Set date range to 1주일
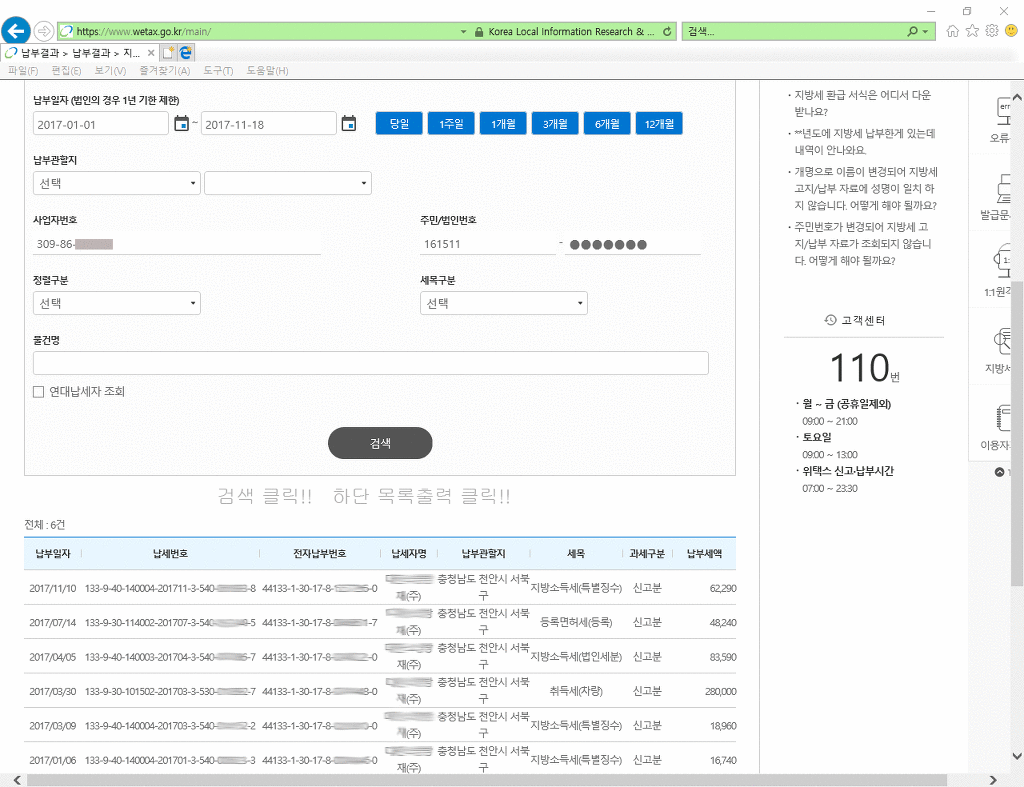 (x=451, y=124)
